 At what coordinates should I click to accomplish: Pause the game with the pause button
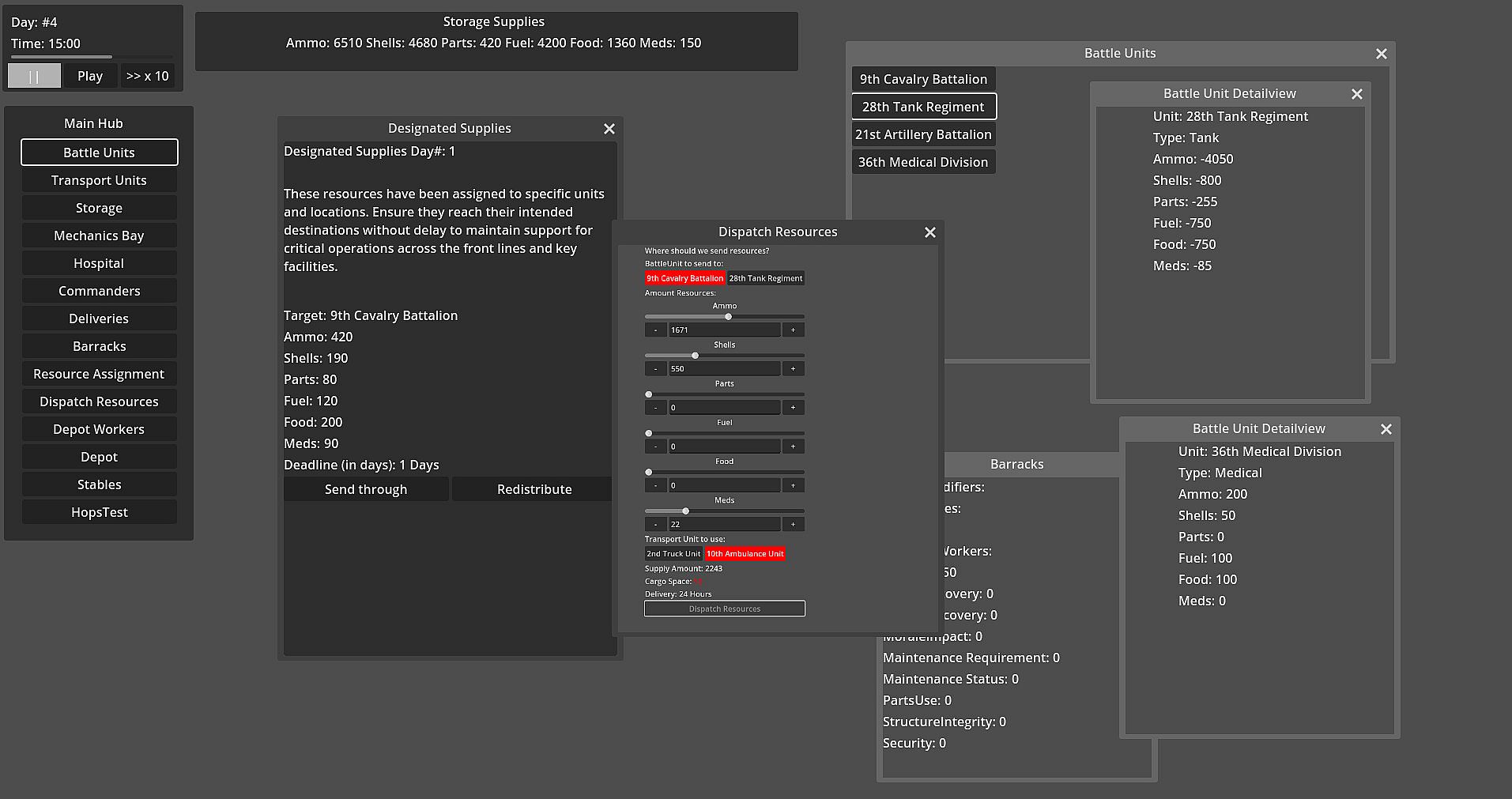point(34,76)
